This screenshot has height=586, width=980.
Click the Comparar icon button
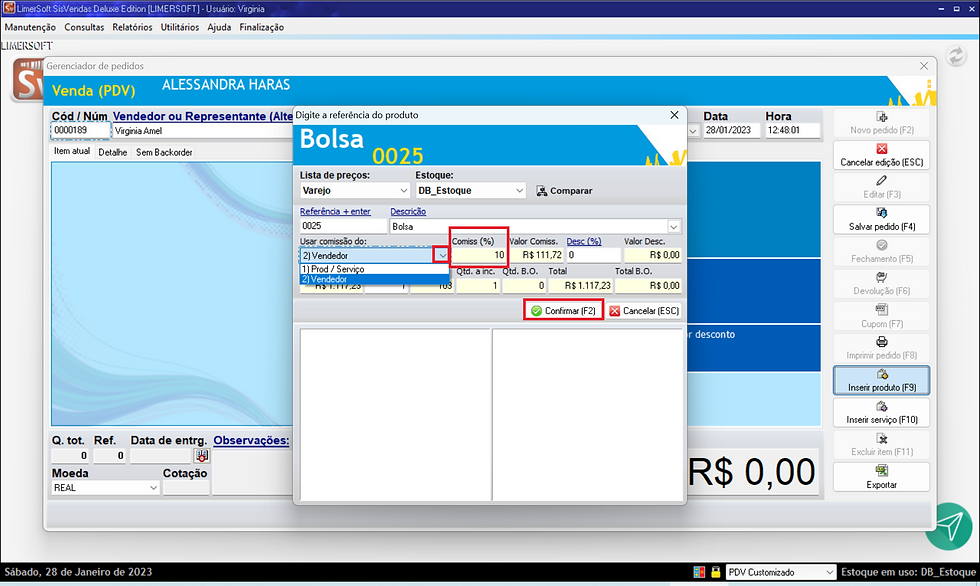tap(564, 191)
